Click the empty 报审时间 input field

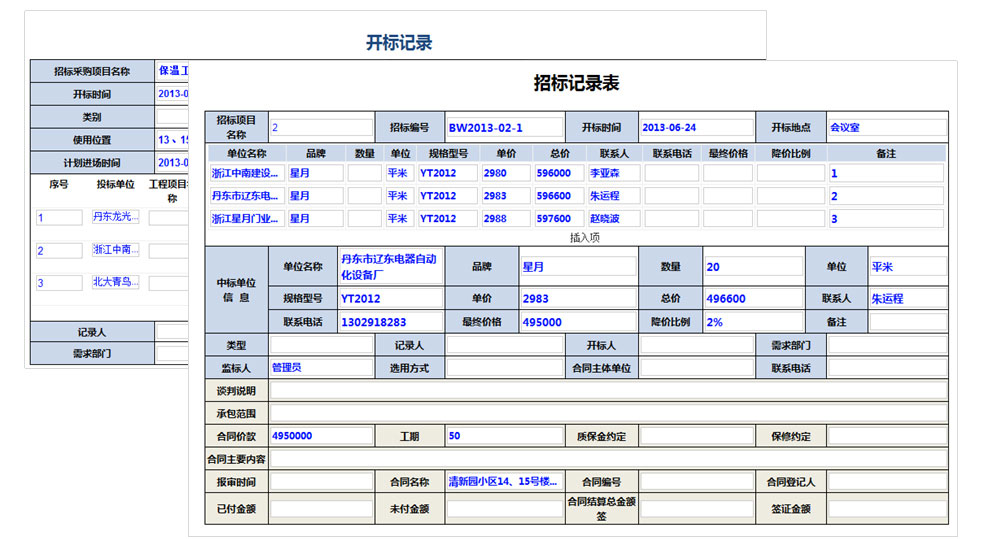tap(321, 482)
